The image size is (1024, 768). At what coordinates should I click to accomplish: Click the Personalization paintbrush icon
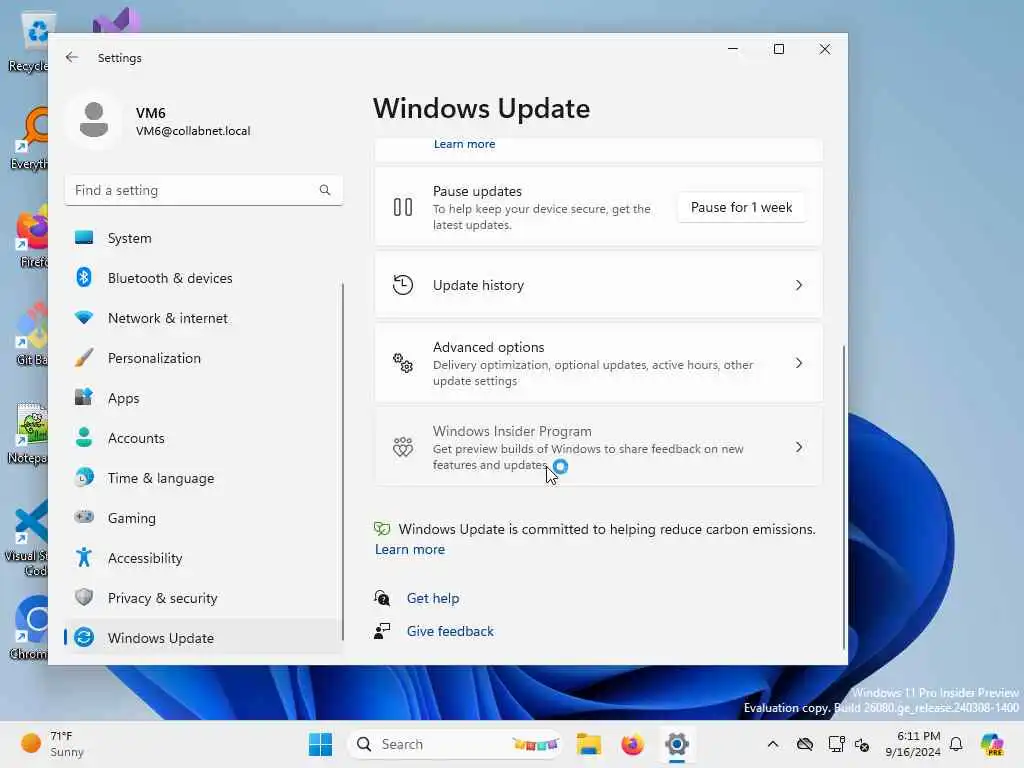click(x=84, y=358)
